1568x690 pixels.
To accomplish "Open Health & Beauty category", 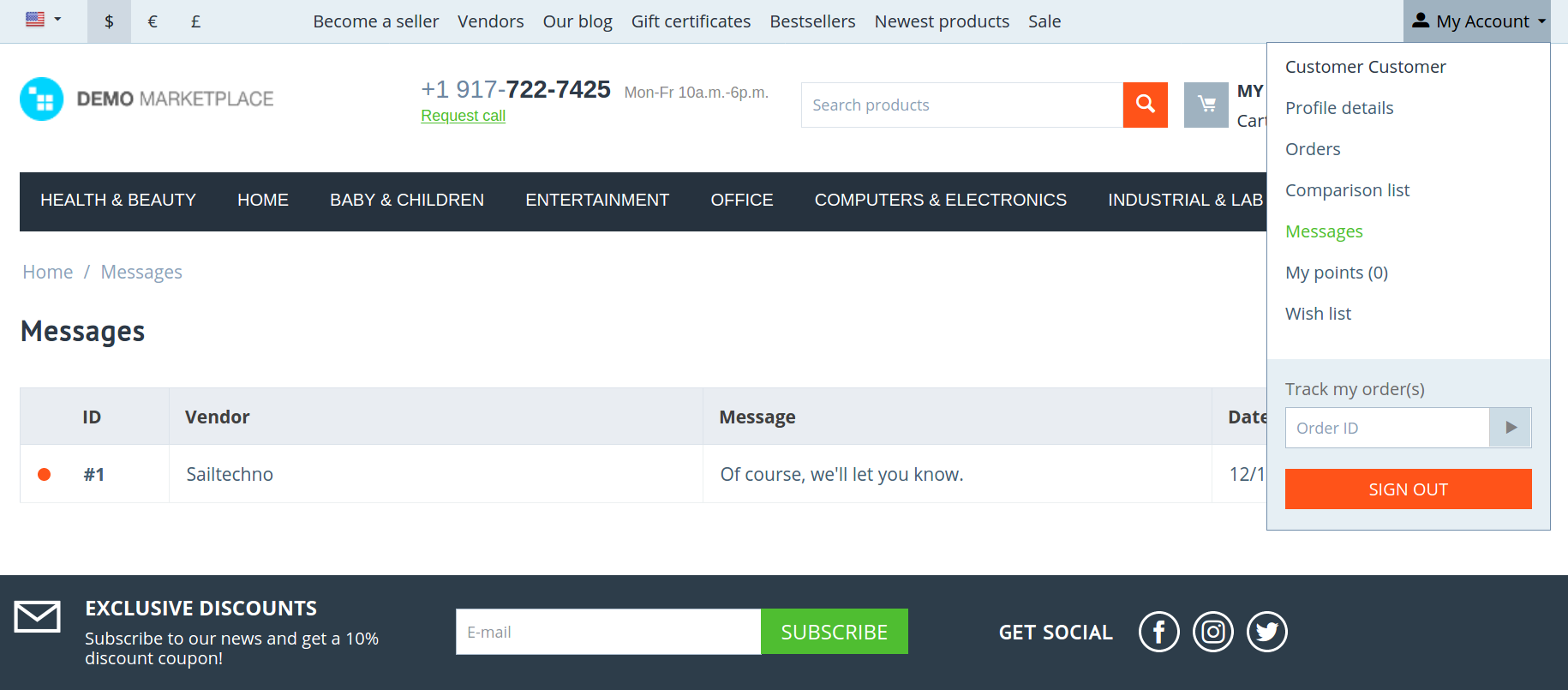I will coord(118,201).
